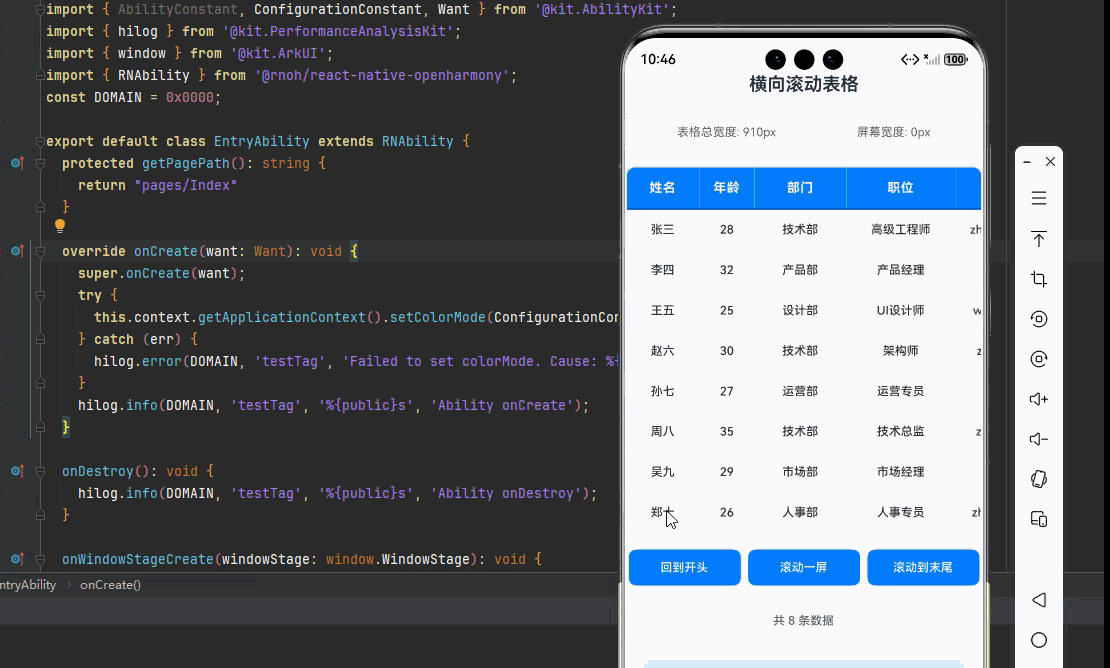Tap the 滚动到末尾 button
This screenshot has width=1110, height=668.
pyautogui.click(x=923, y=568)
